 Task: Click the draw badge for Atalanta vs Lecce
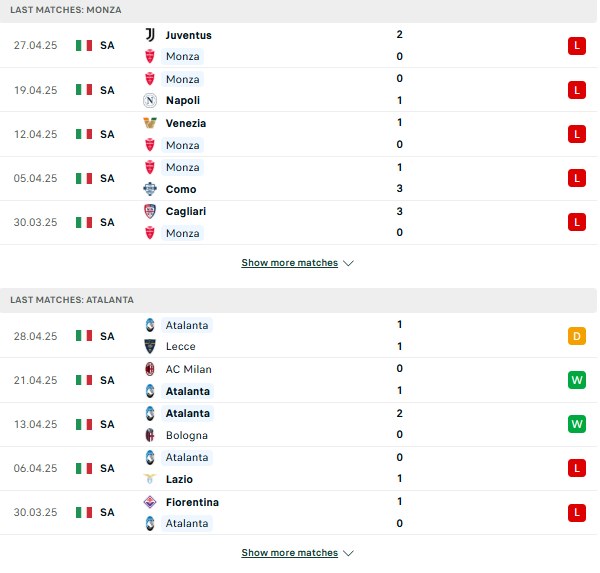[x=577, y=336]
